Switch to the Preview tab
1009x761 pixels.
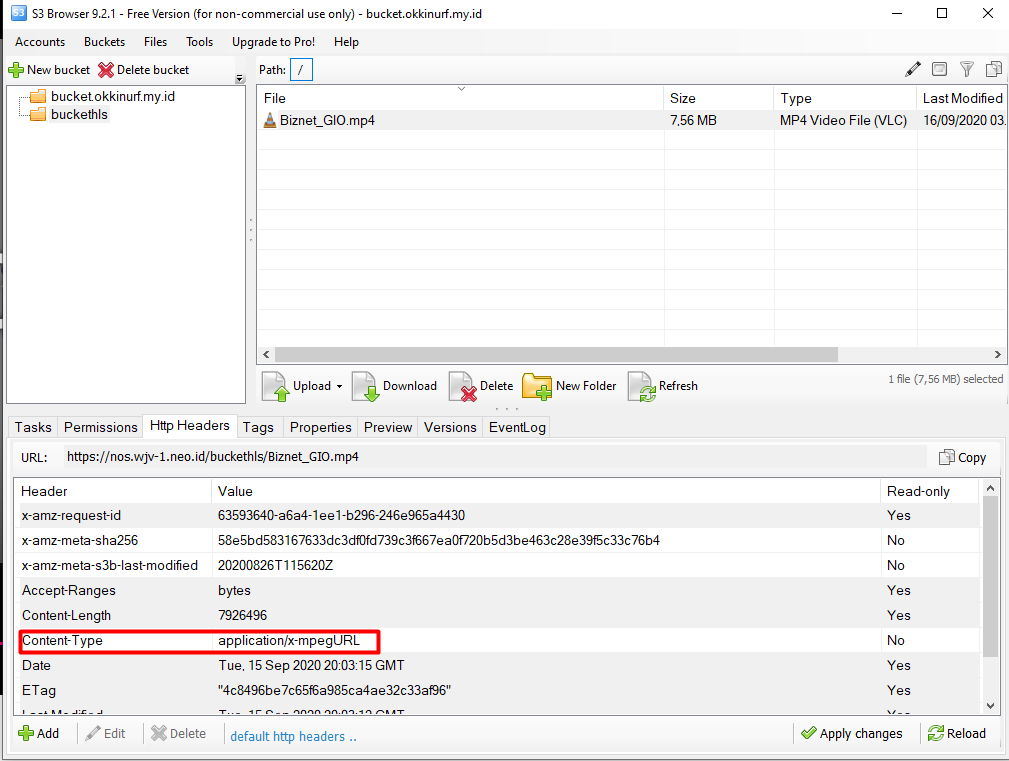click(387, 427)
